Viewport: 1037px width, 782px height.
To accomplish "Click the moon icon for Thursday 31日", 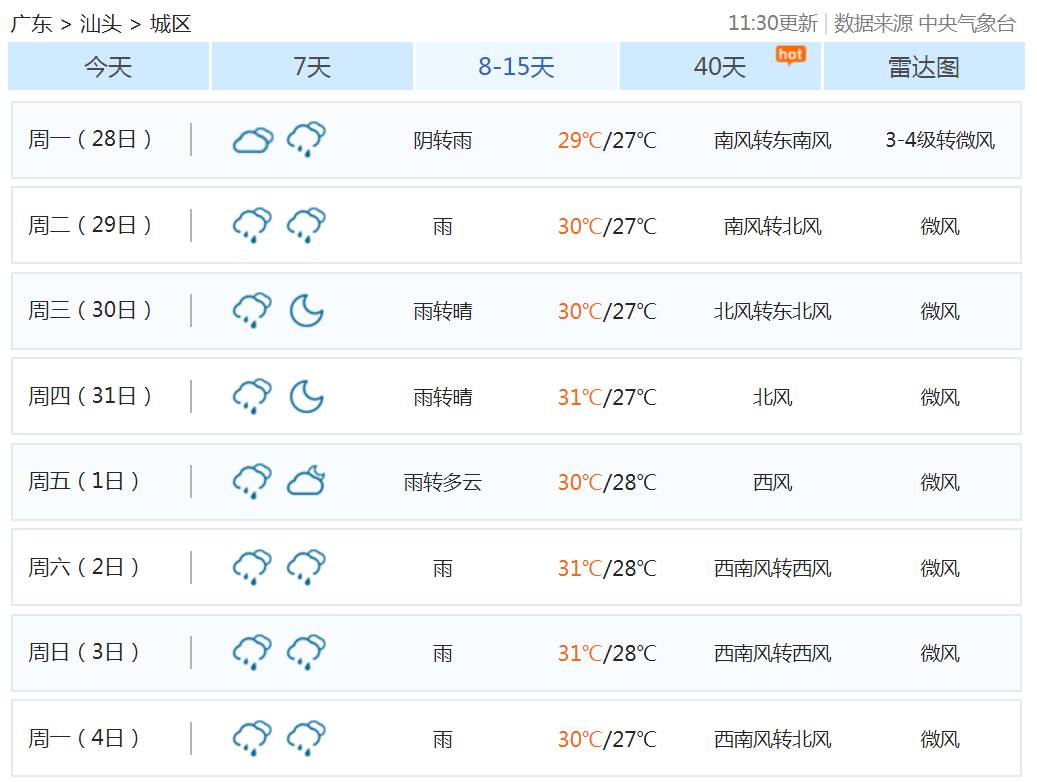I will 306,397.
